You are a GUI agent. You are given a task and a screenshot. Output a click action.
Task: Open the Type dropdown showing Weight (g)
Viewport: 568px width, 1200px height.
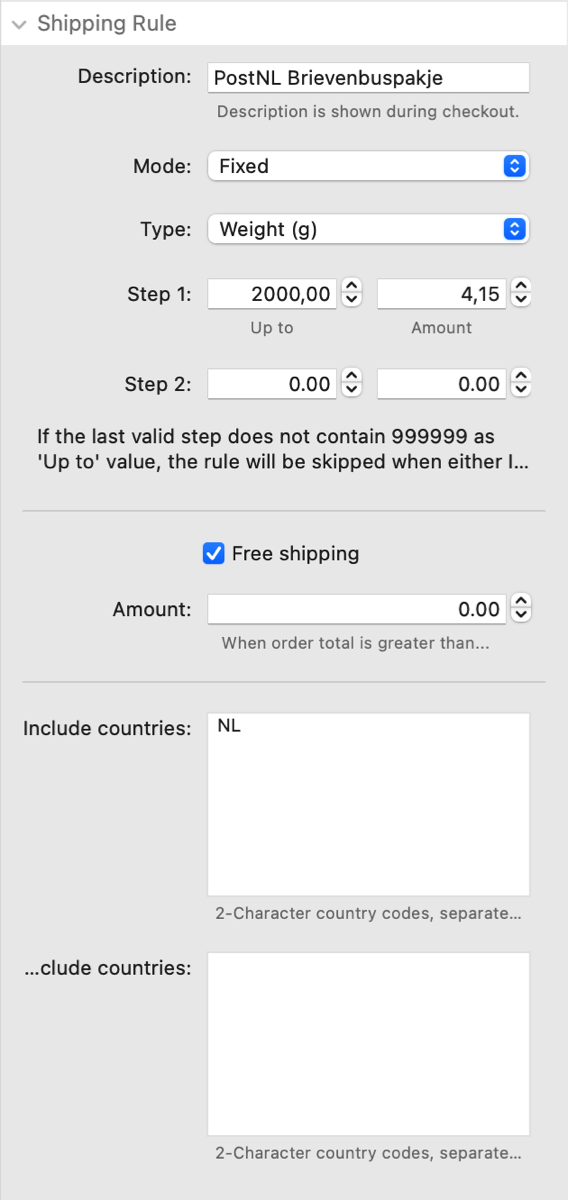368,229
